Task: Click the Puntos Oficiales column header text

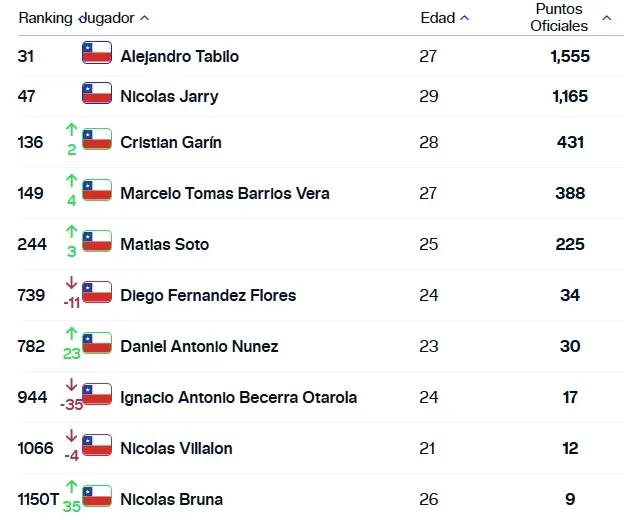Action: click(559, 18)
